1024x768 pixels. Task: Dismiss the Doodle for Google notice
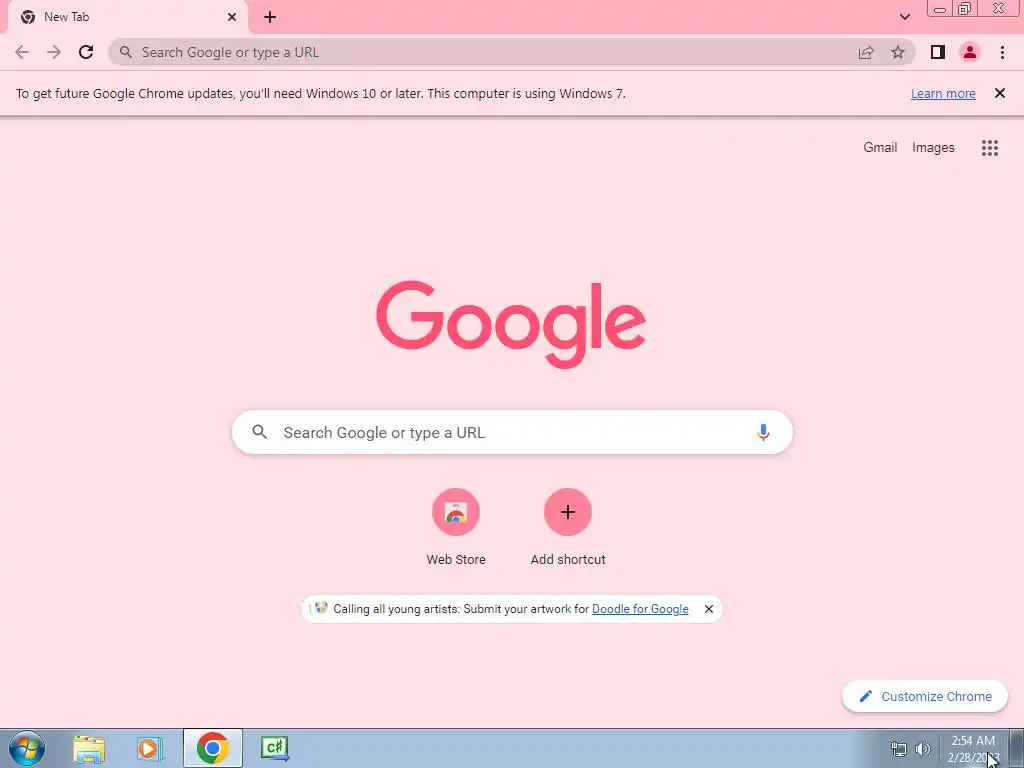pos(709,609)
